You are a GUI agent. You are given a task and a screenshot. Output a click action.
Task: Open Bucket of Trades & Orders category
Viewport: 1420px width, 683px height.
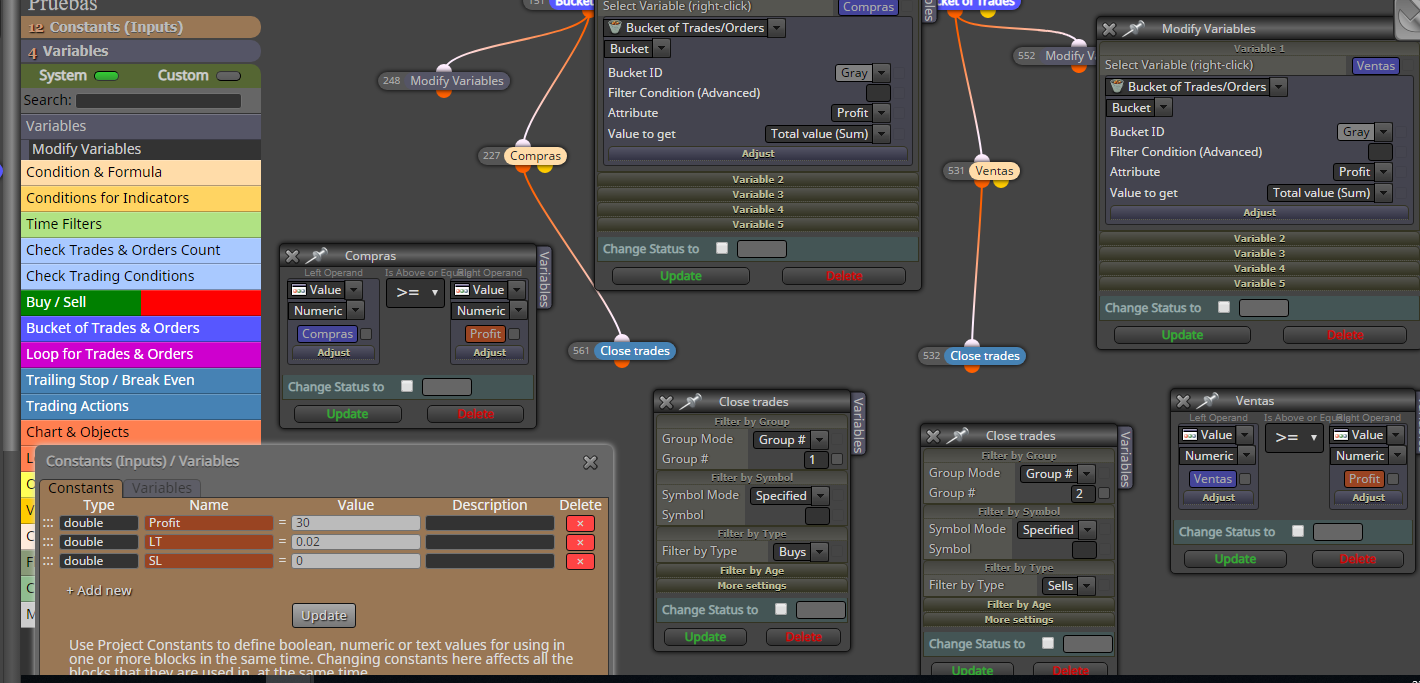141,328
